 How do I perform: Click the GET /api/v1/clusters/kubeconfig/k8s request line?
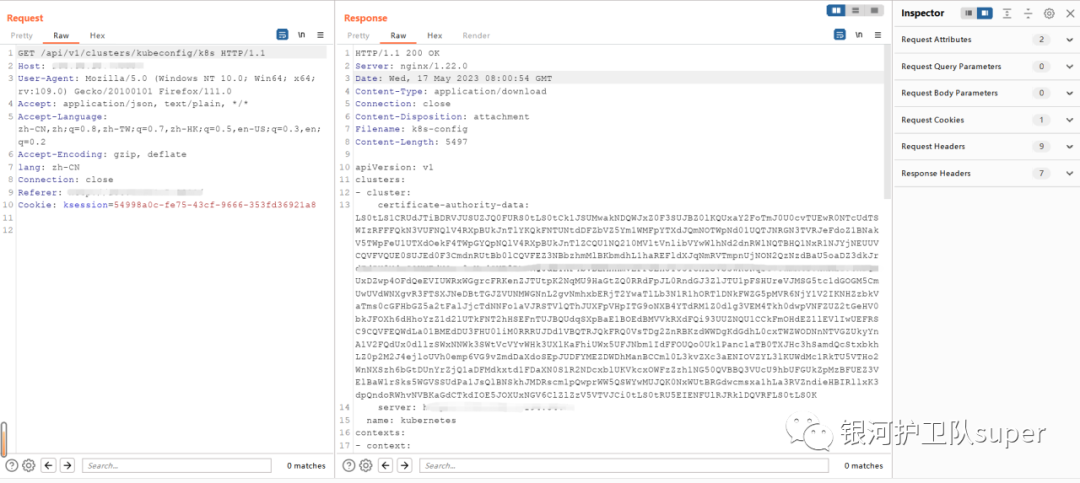pos(142,53)
